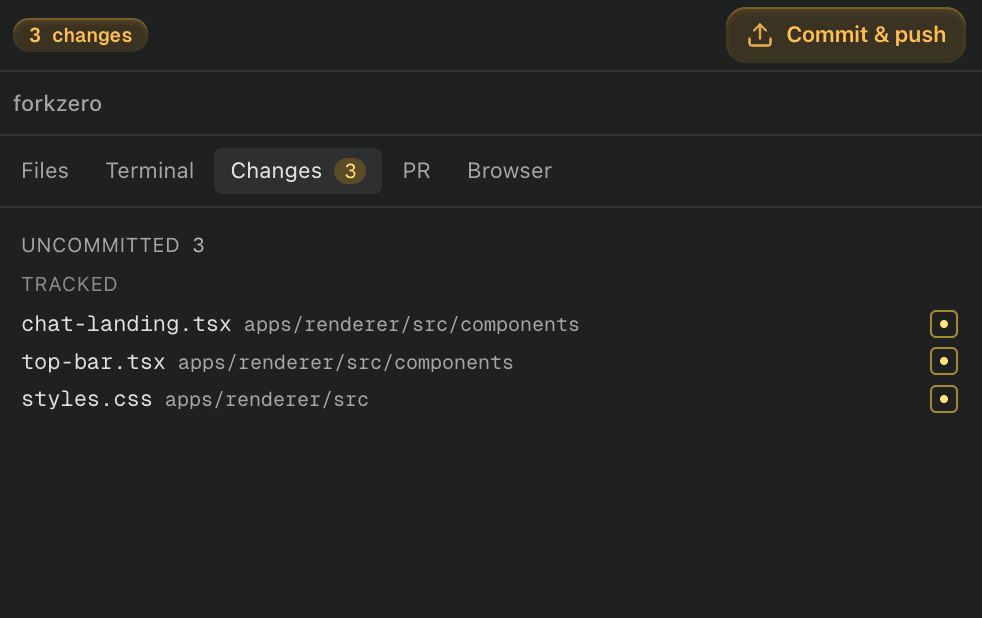Screen dimensions: 982x618
Task: Switch to the Files tab
Action: pos(45,171)
